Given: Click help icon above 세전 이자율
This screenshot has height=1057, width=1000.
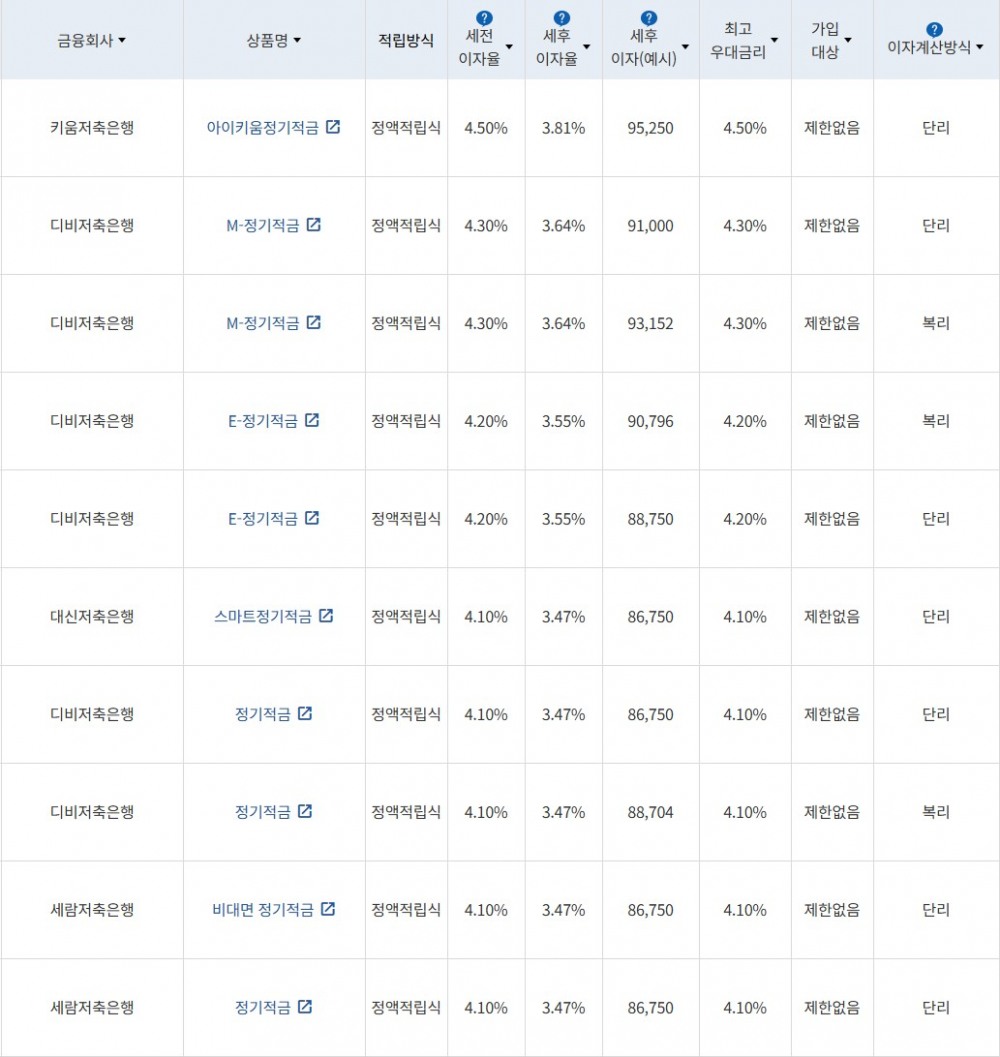Looking at the screenshot, I should click(x=484, y=18).
